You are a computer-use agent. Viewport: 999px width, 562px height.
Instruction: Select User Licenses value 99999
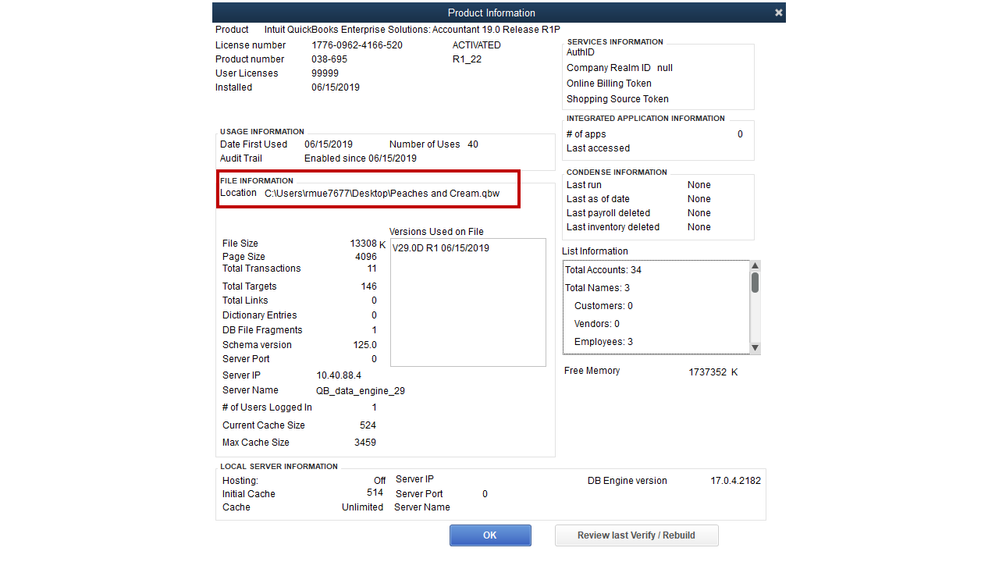tap(325, 73)
